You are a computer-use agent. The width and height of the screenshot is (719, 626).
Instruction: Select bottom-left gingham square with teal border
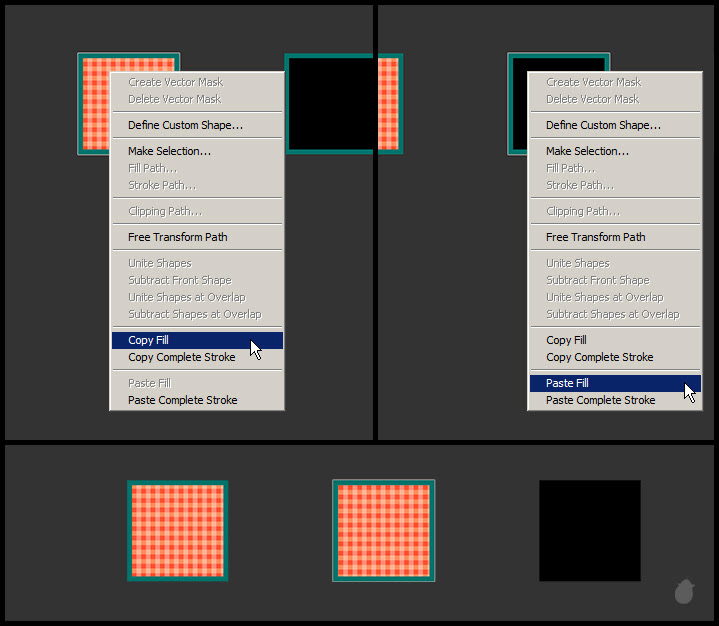[x=177, y=531]
